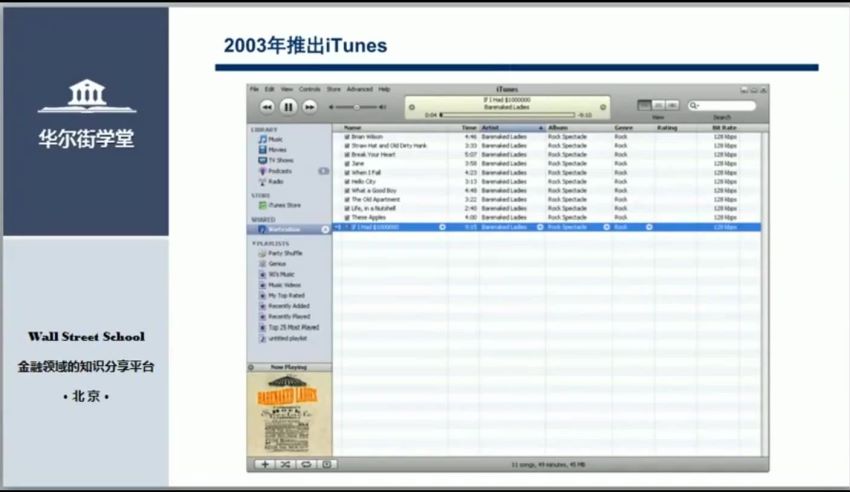Click the previous track rewind button
Viewport: 850px width, 492px height.
(x=267, y=107)
